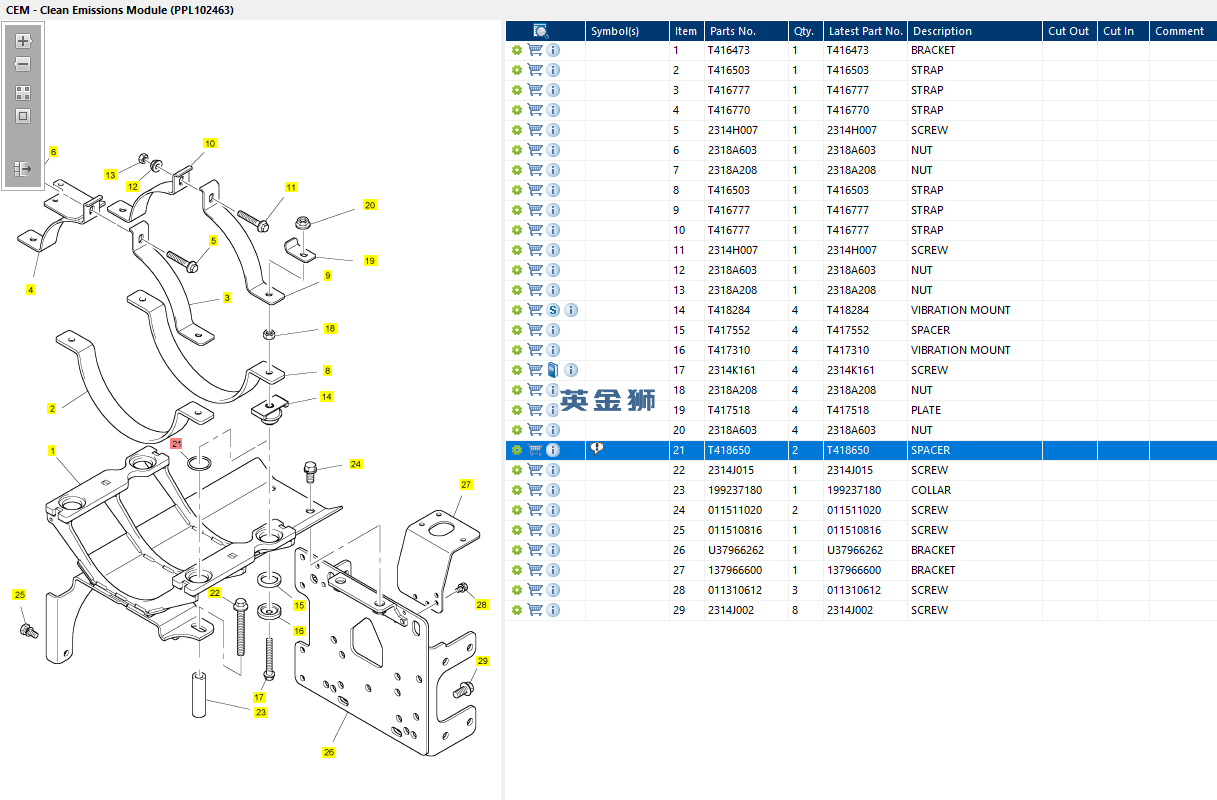Click the red callout 21 in diagram
This screenshot has width=1217, height=800.
(176, 443)
